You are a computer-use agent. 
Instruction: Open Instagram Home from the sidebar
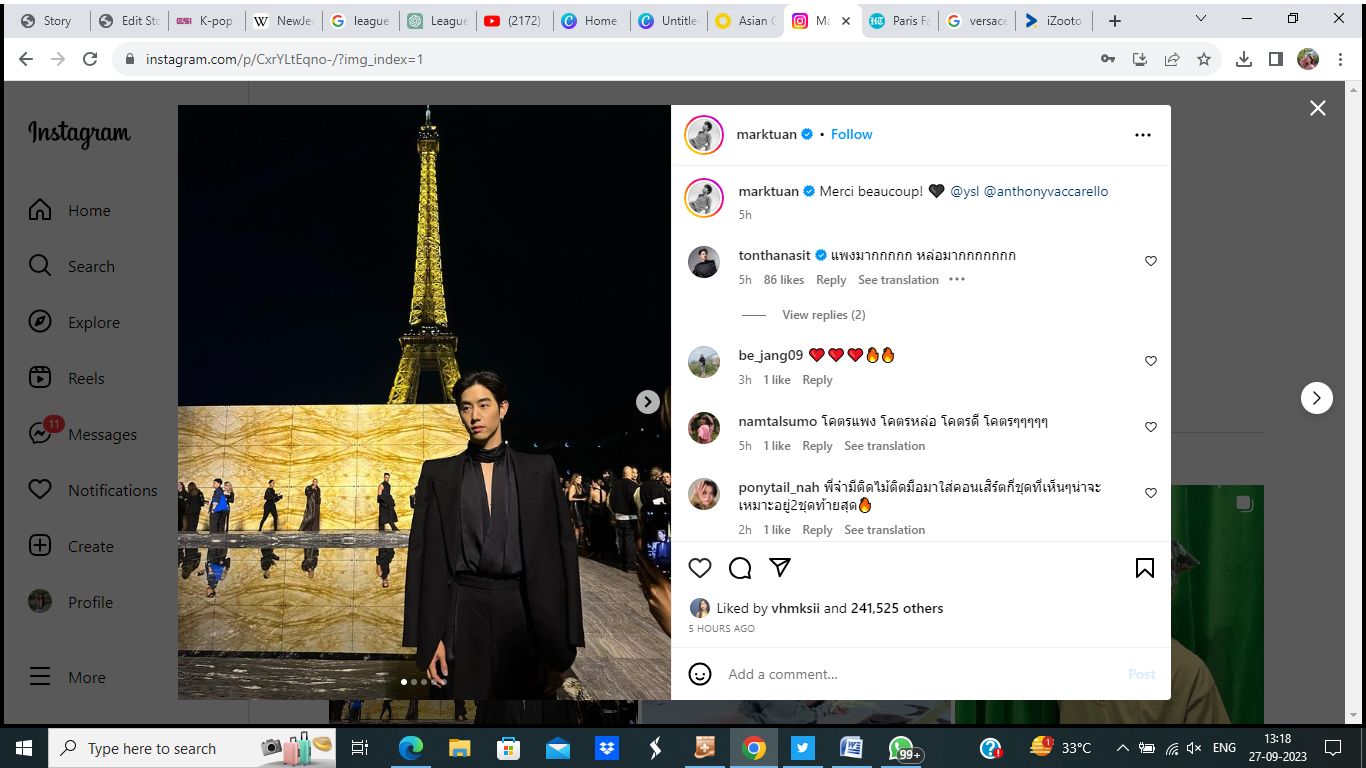coord(69,210)
